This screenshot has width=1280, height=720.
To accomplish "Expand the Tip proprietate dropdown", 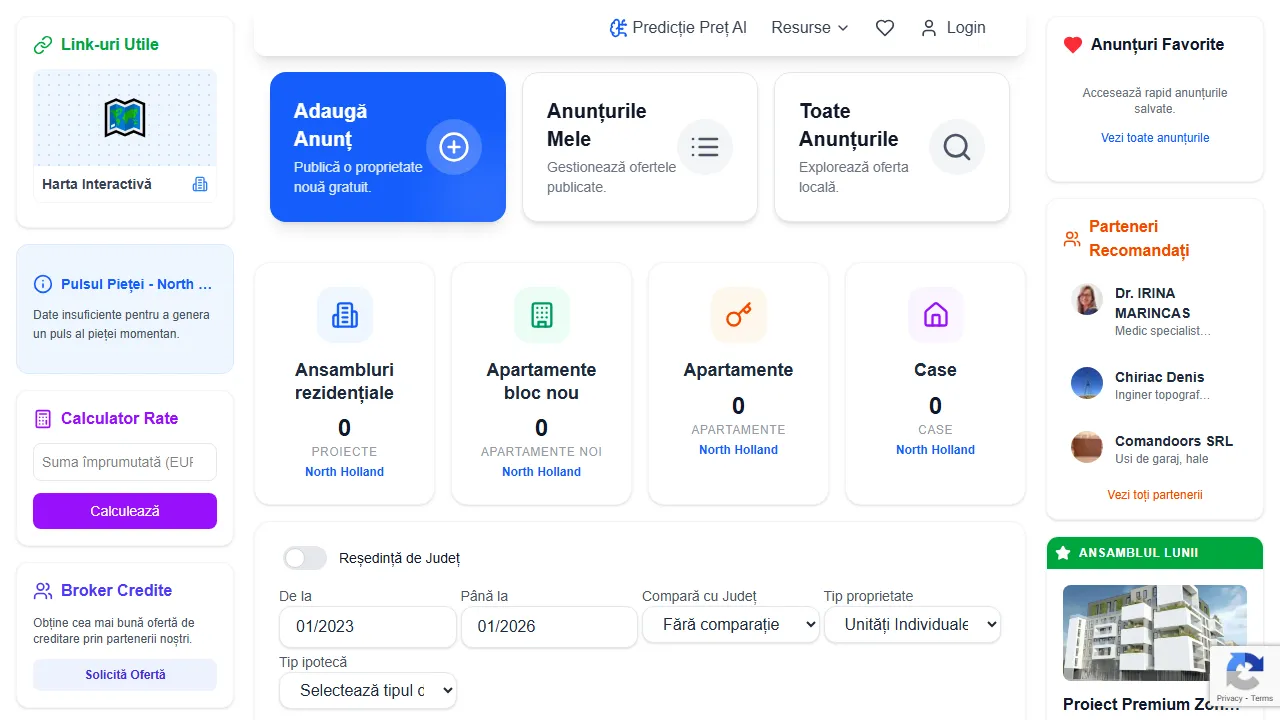I will click(x=912, y=624).
